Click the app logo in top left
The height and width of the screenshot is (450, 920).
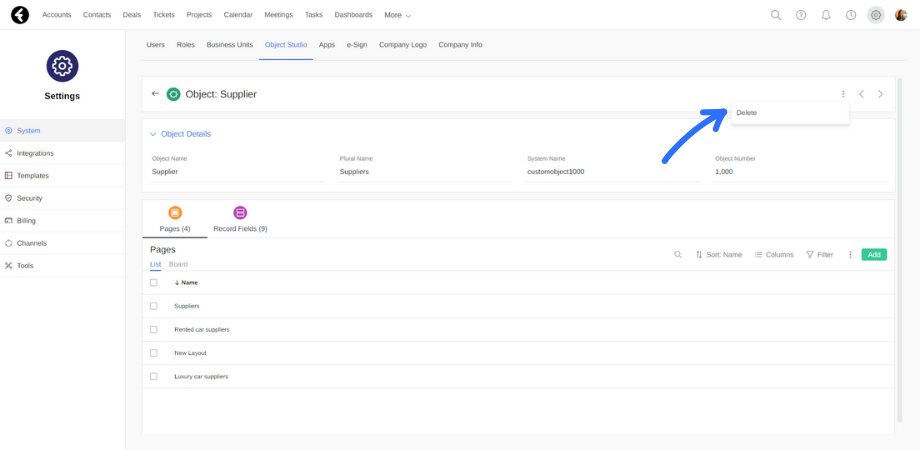[20, 15]
